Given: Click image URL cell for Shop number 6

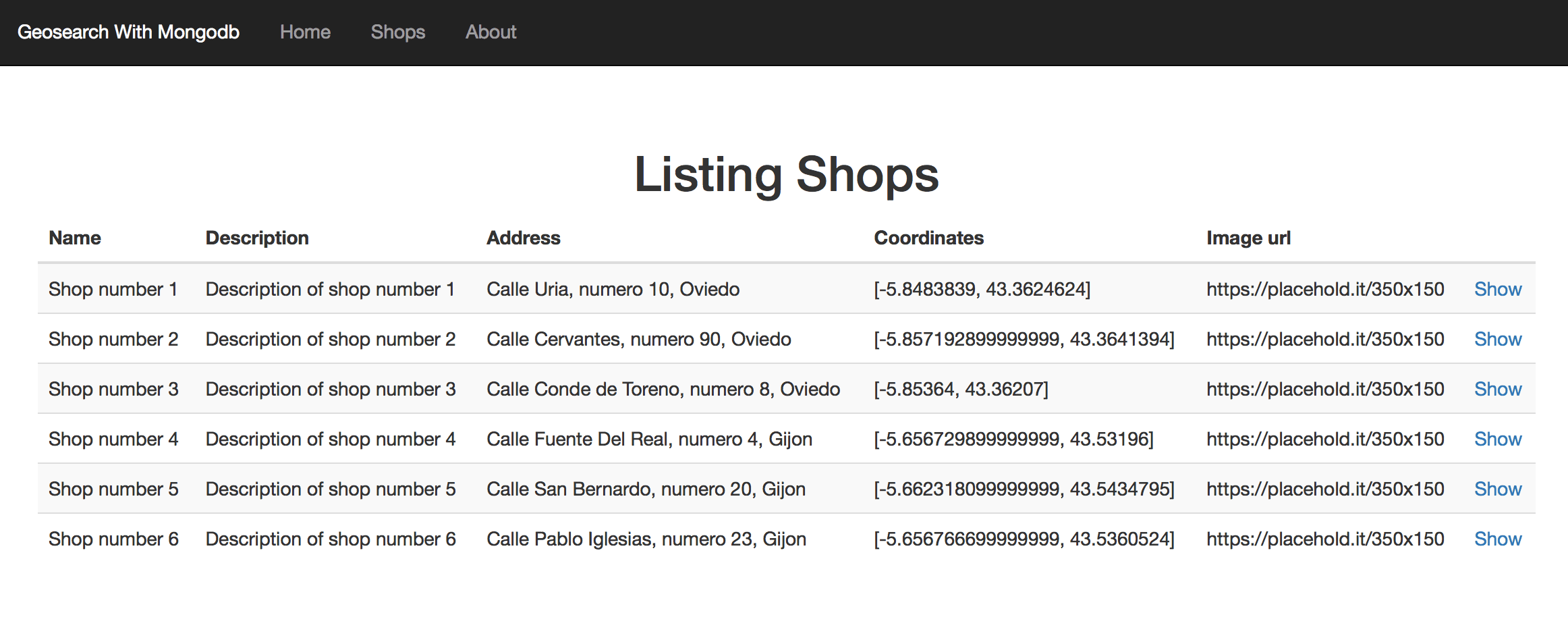Looking at the screenshot, I should (1324, 539).
